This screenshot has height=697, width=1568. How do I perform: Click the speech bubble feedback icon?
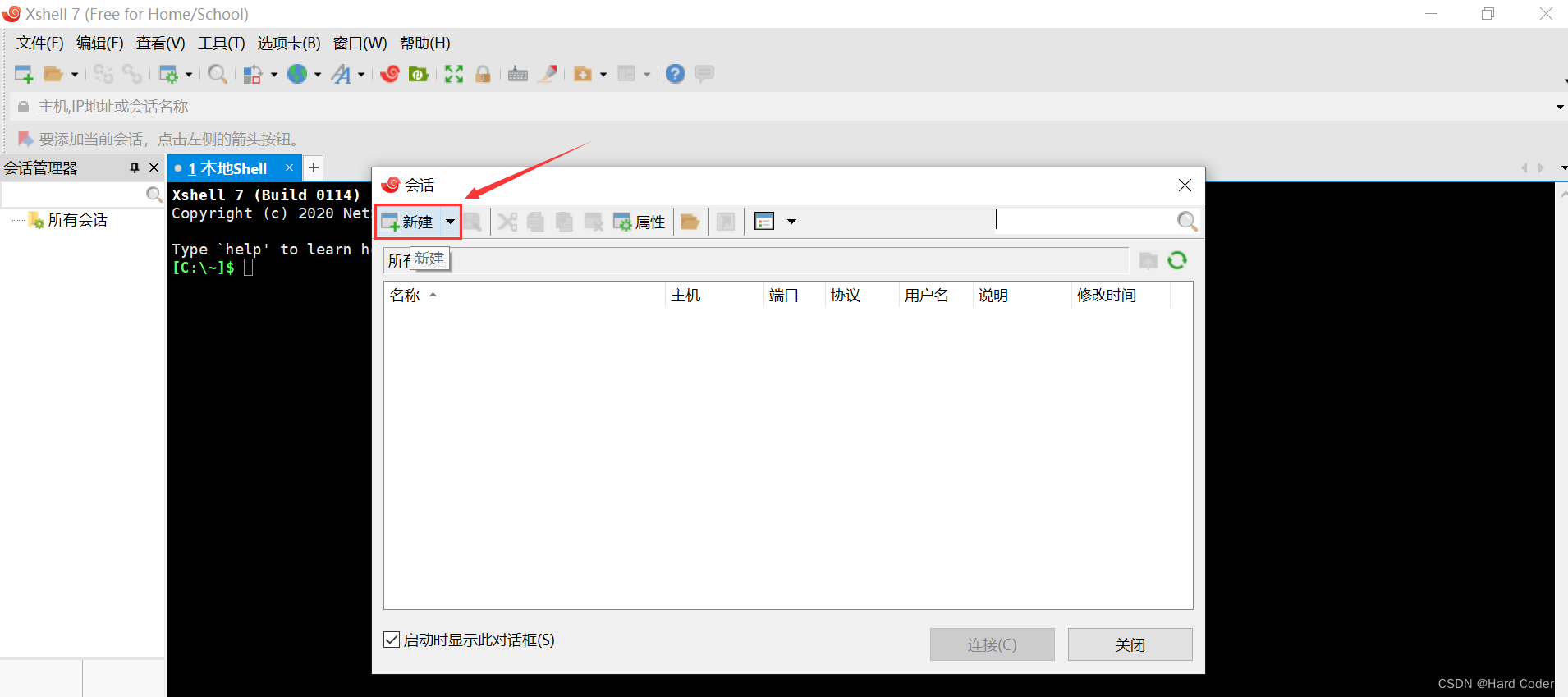(x=704, y=74)
